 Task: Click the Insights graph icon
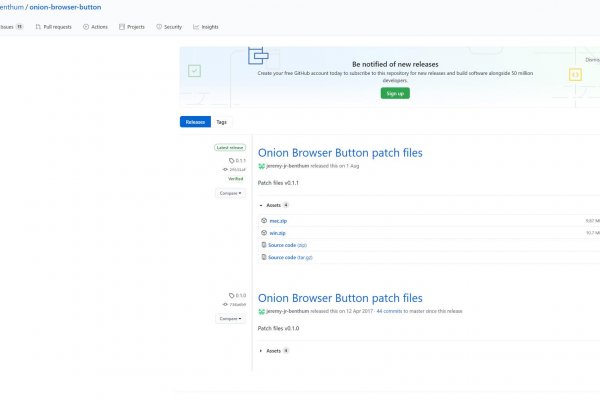pyautogui.click(x=196, y=27)
